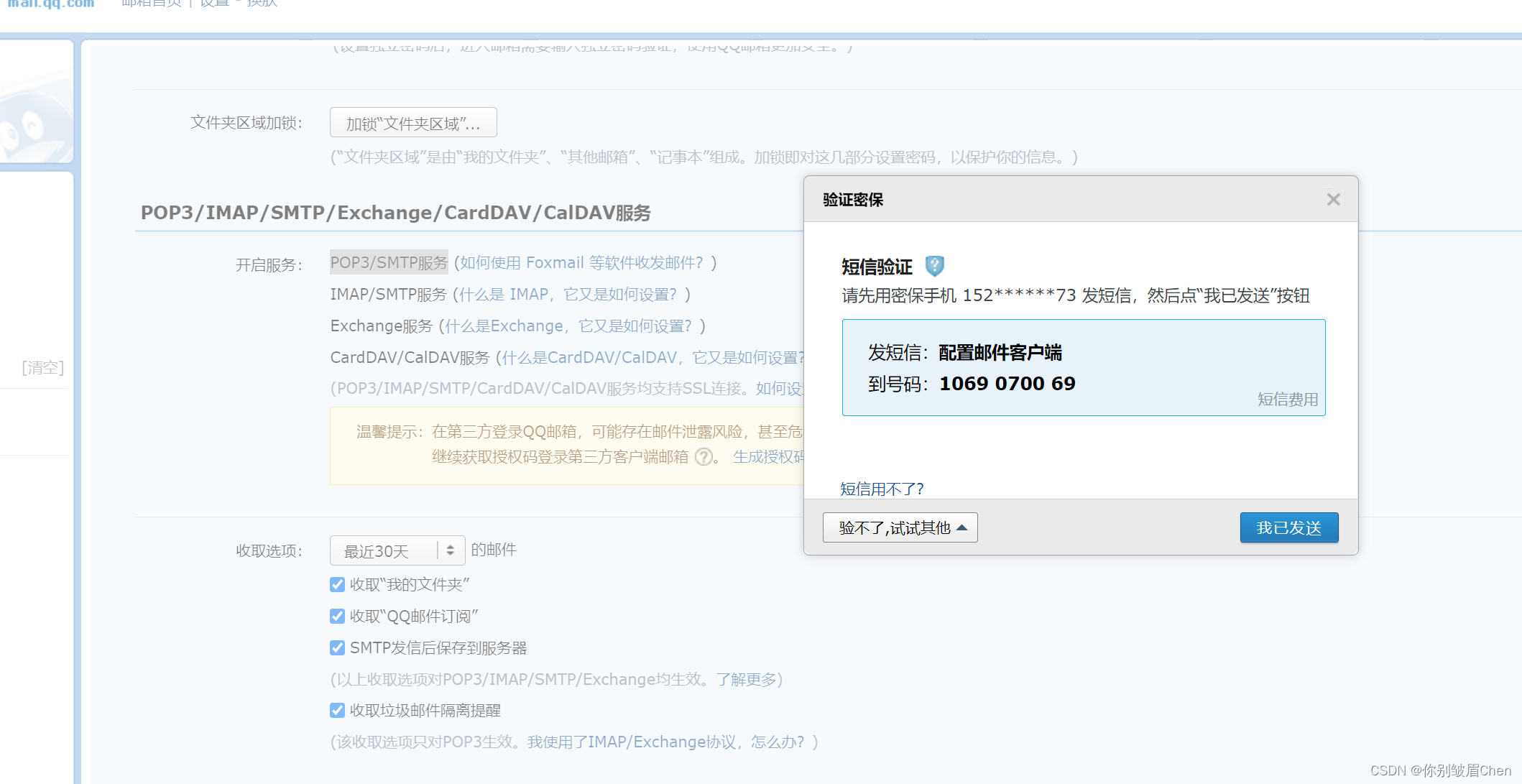This screenshot has width=1522, height=784.
Task: Click the 加锁"文件夹区域"... button
Action: (x=413, y=123)
